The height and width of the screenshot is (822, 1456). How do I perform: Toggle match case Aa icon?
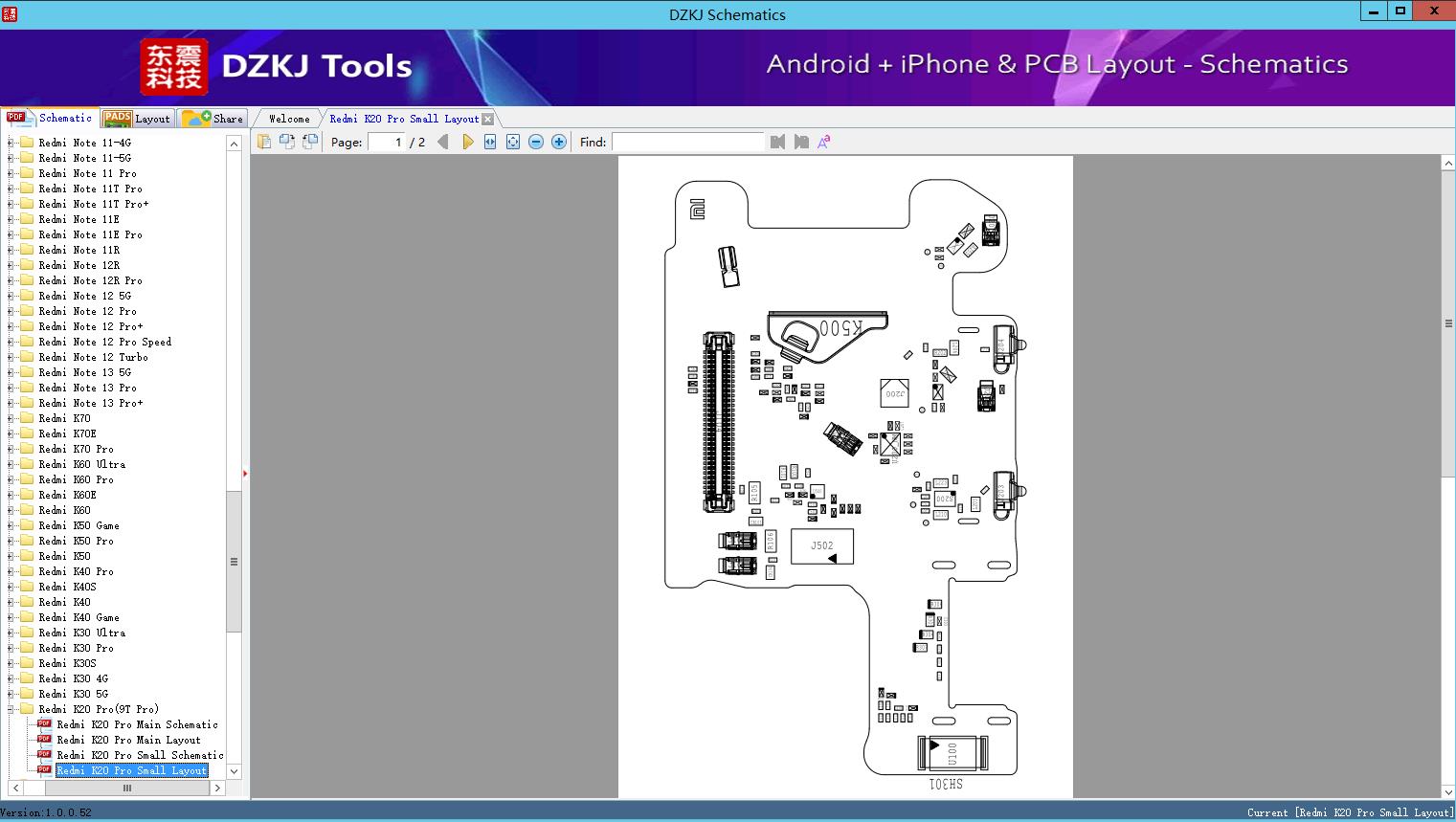tap(823, 142)
